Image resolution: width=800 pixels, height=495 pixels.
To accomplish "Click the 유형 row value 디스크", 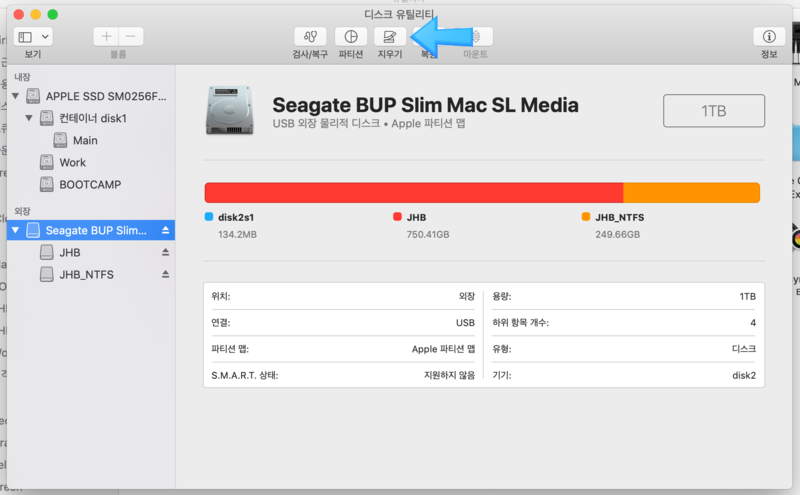I will pos(744,349).
